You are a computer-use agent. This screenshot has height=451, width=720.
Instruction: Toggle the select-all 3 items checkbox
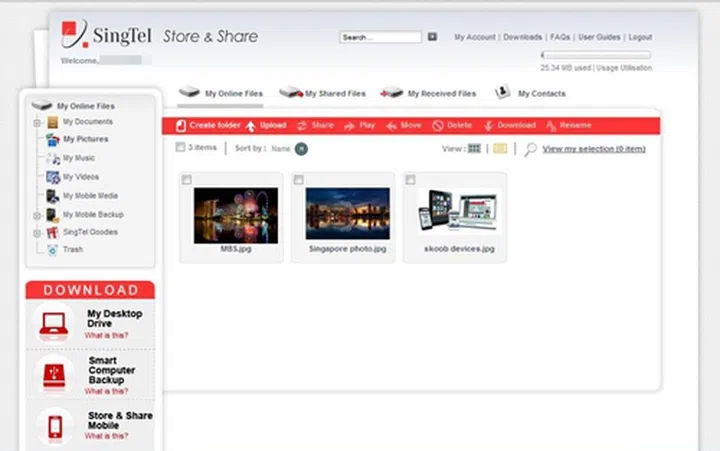point(180,148)
